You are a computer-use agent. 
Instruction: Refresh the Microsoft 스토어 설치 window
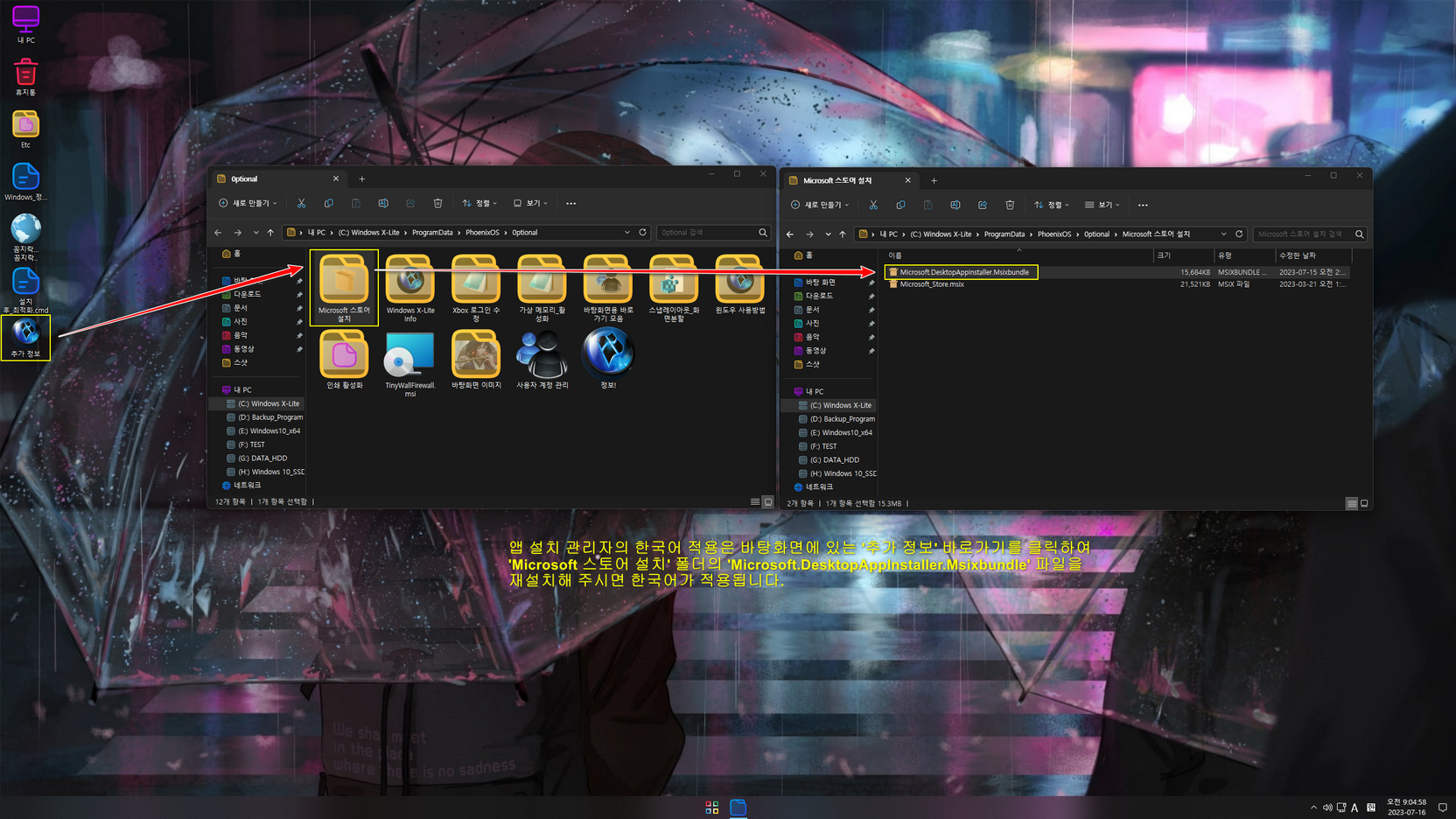tap(1239, 234)
